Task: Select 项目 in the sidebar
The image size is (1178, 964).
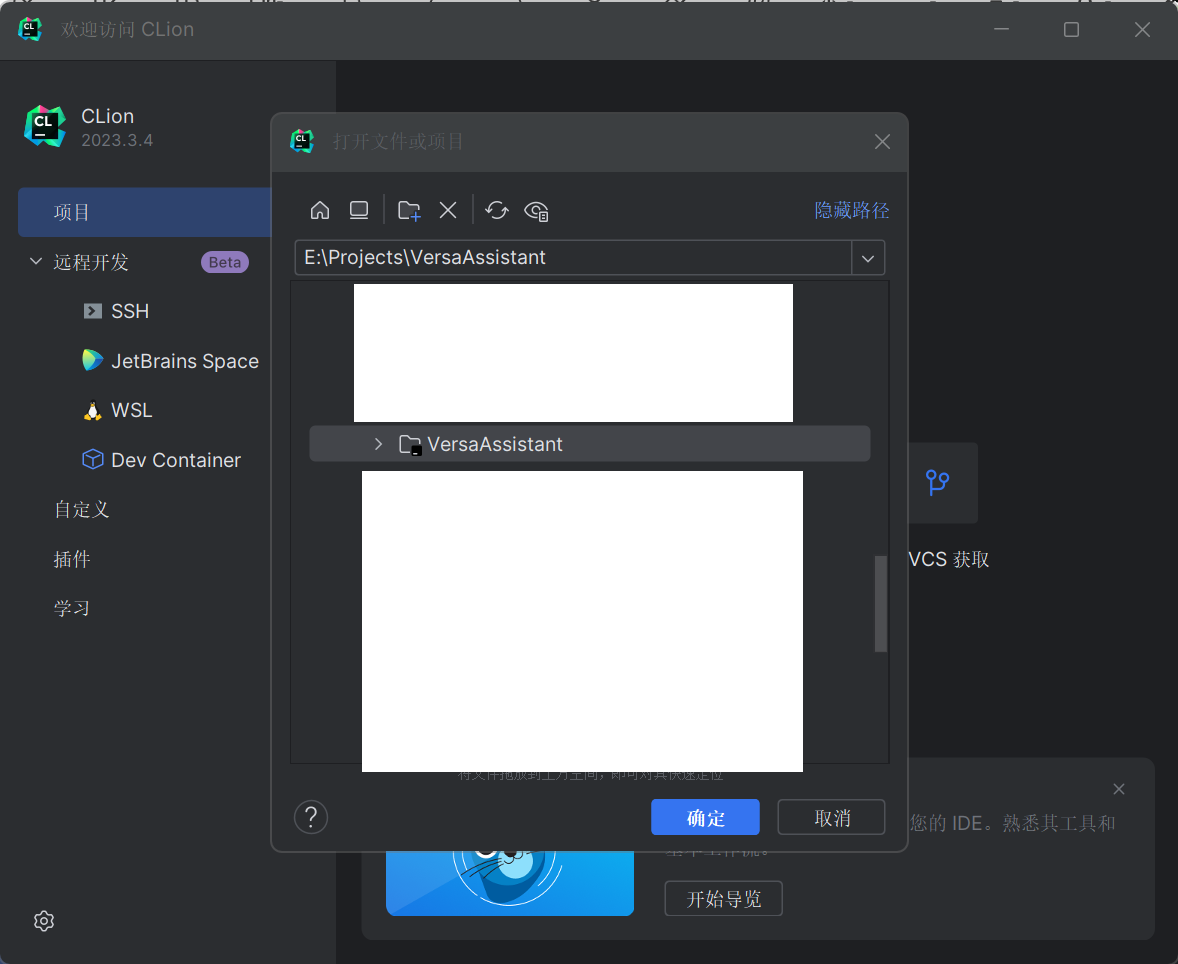Action: point(144,213)
